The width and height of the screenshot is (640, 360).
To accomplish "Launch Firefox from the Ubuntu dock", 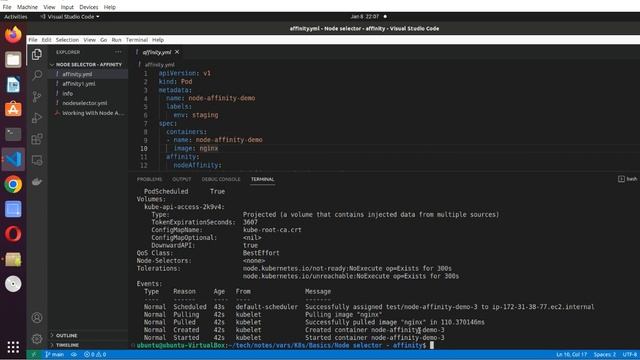I will coord(13,34).
